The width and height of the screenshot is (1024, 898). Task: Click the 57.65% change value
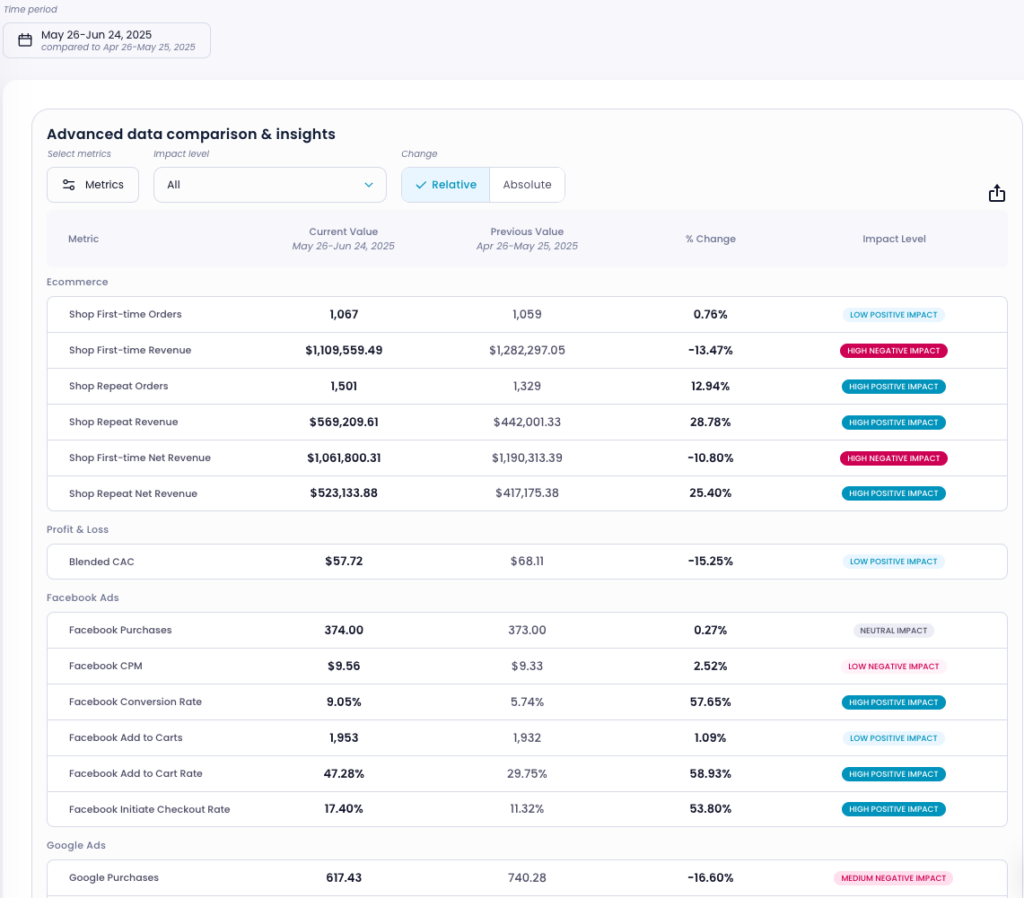click(711, 702)
